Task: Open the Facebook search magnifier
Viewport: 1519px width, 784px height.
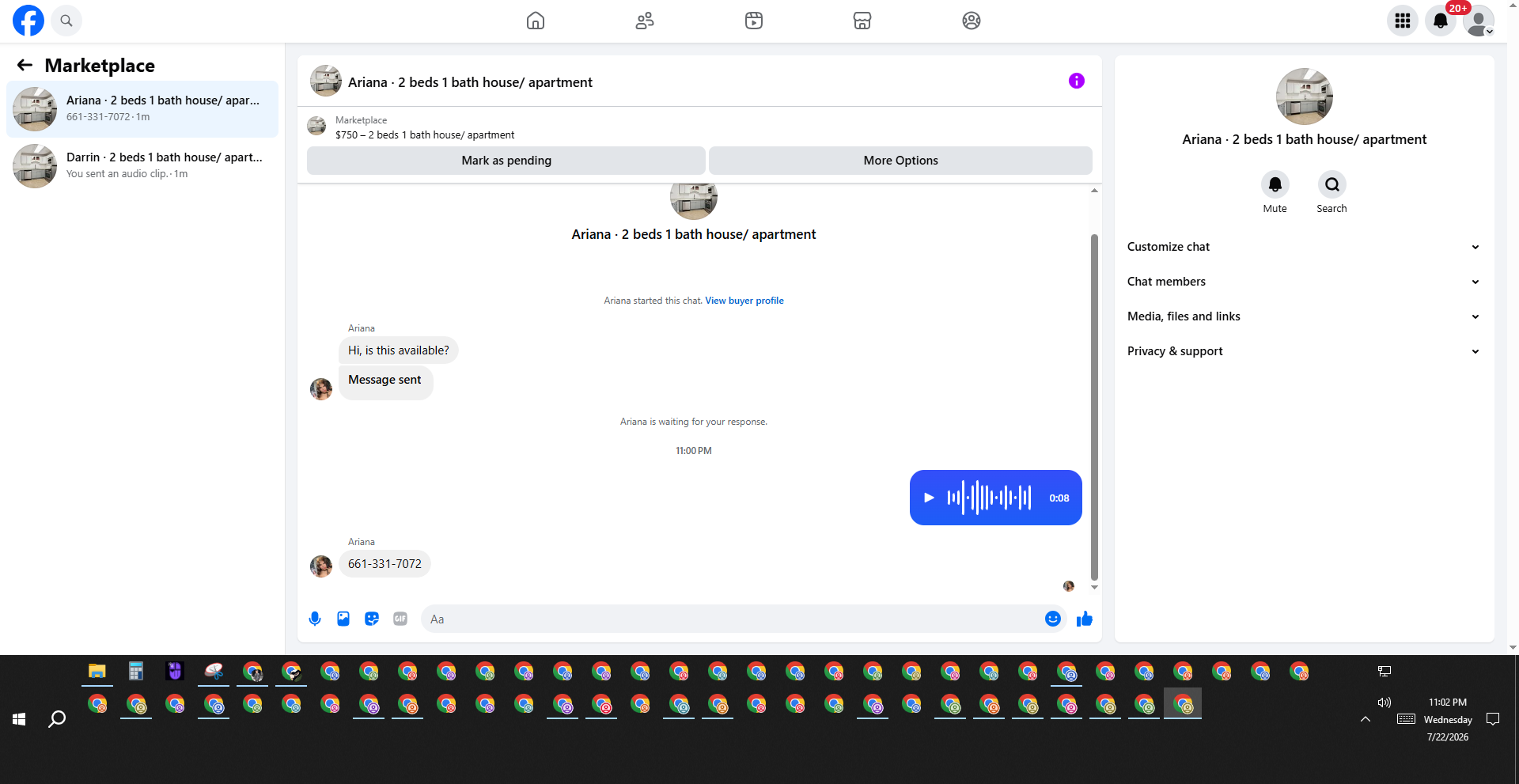Action: [x=66, y=21]
